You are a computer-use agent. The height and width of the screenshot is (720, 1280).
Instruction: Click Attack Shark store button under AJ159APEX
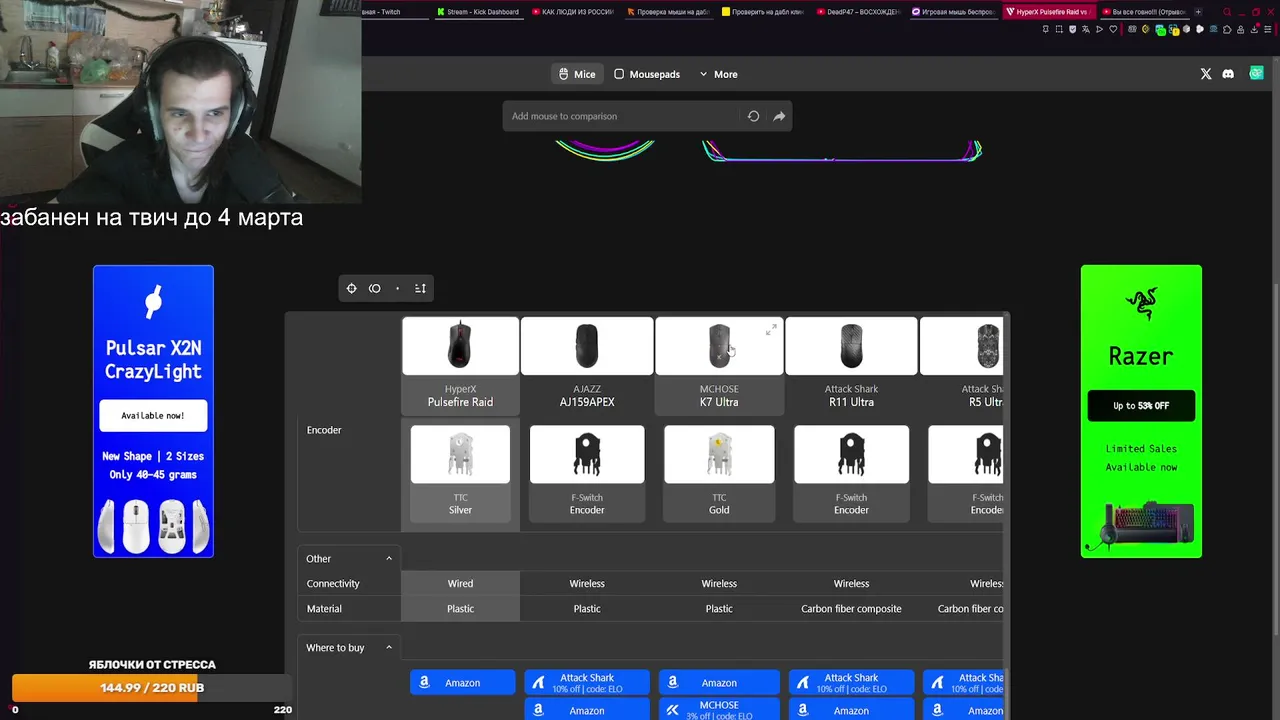point(587,683)
